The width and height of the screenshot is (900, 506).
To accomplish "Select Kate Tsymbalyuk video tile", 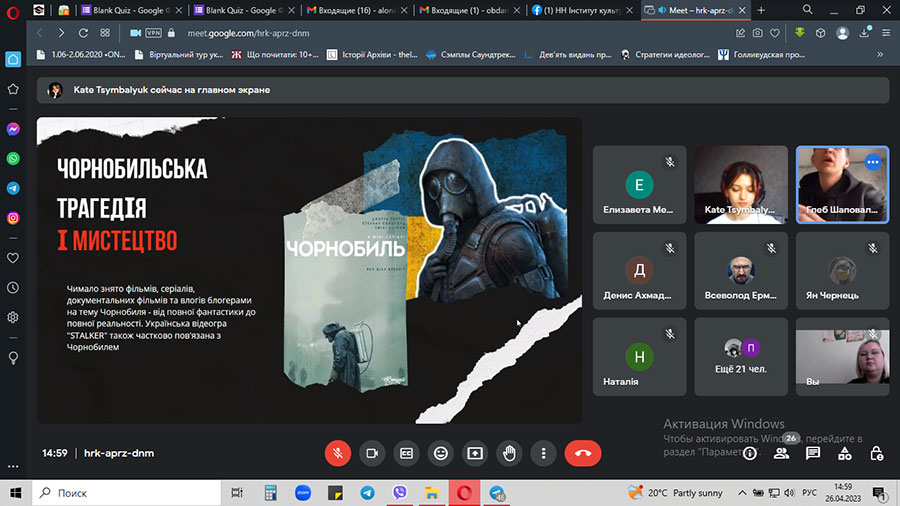I will pos(741,185).
